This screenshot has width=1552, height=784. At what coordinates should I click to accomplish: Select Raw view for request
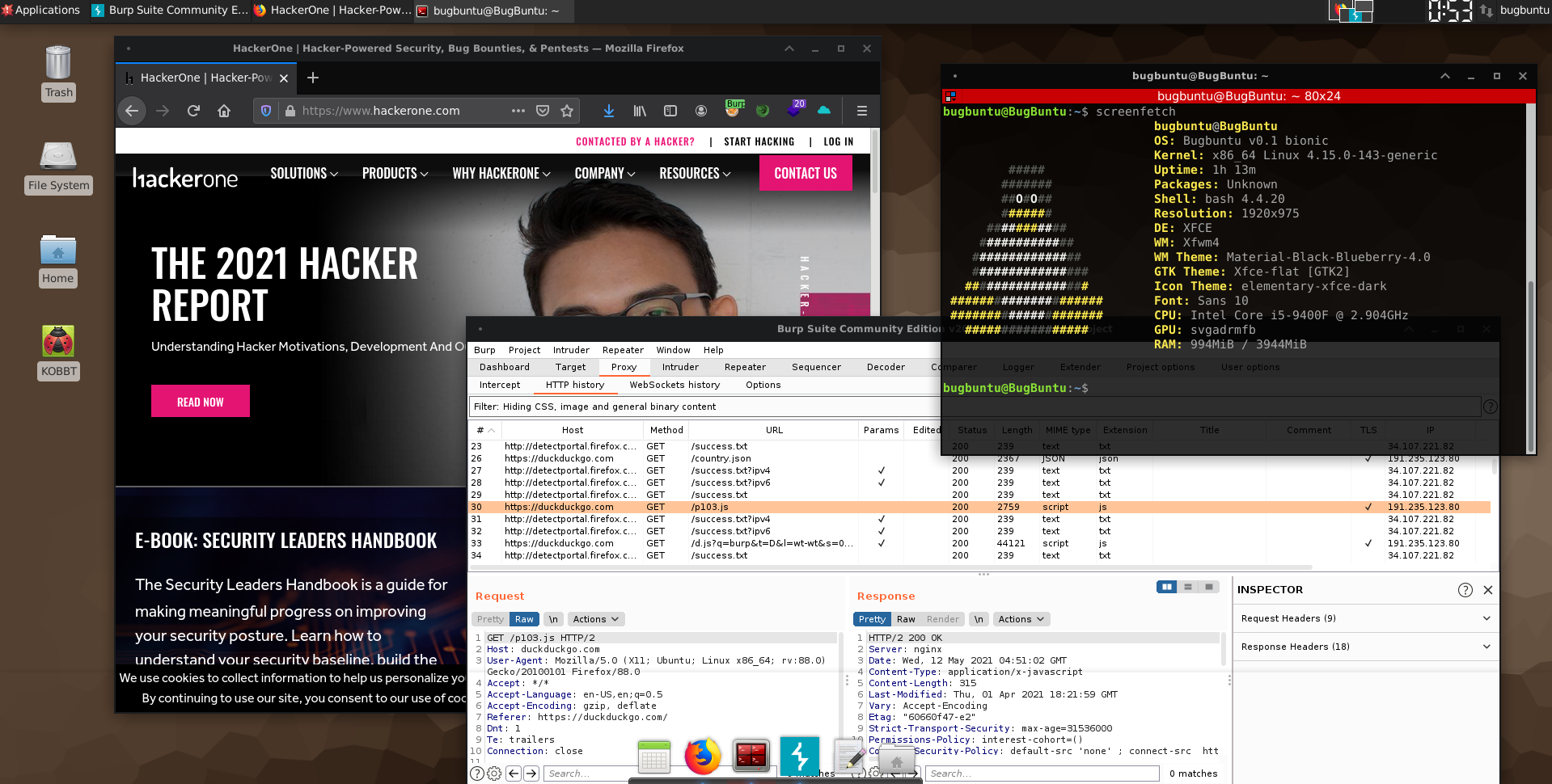tap(524, 619)
